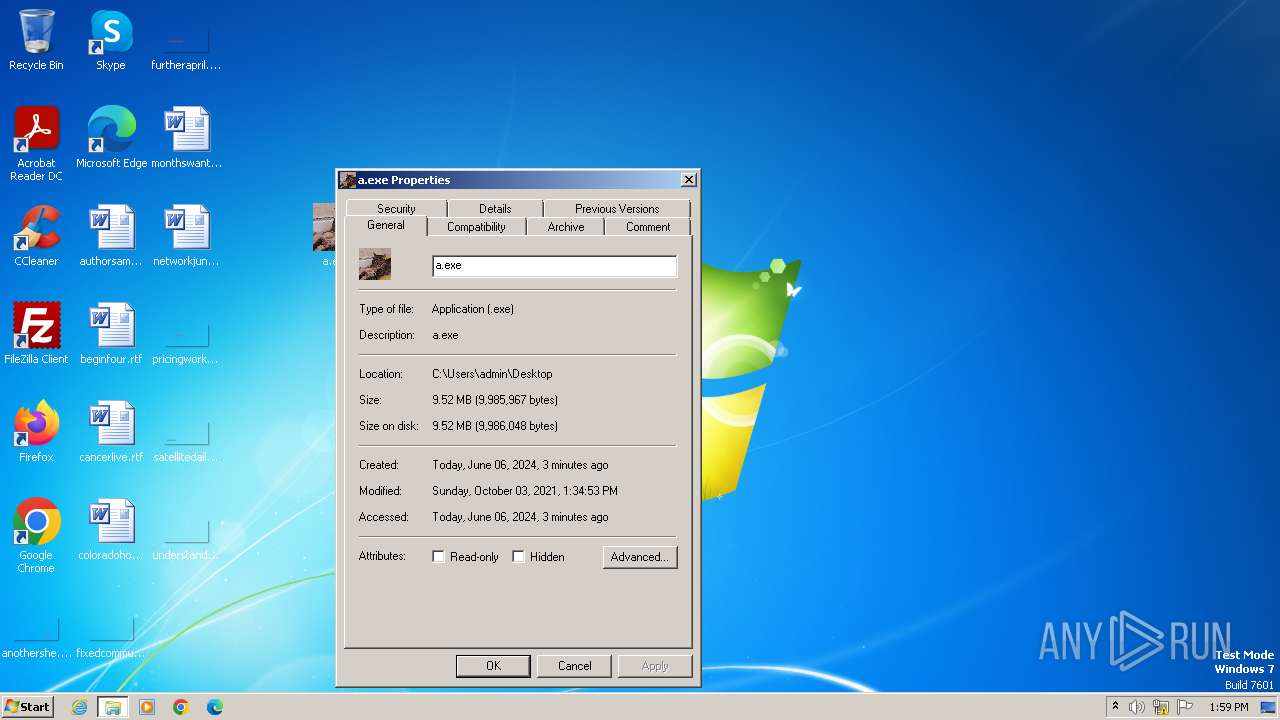Launch Microsoft Edge desktop shortcut
1280x720 pixels.
(x=111, y=138)
